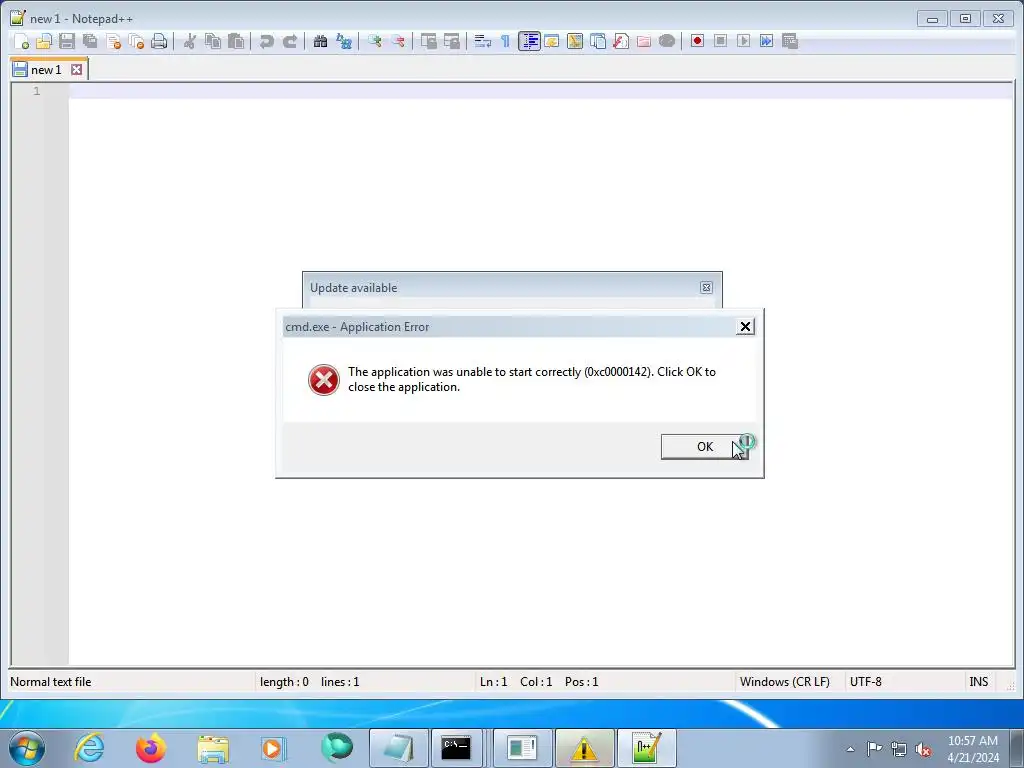Open the Document Map toolbar icon
Image resolution: width=1024 pixels, height=768 pixels.
pyautogui.click(x=575, y=41)
